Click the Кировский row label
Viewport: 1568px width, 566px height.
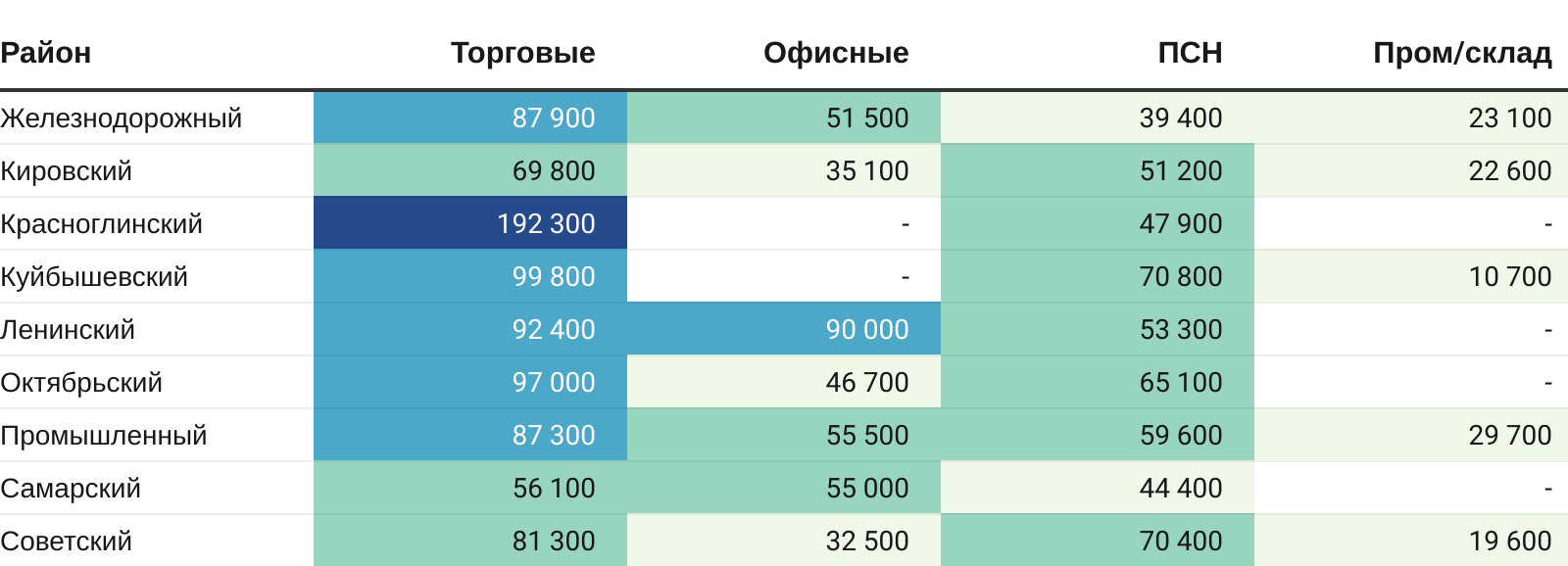point(66,170)
